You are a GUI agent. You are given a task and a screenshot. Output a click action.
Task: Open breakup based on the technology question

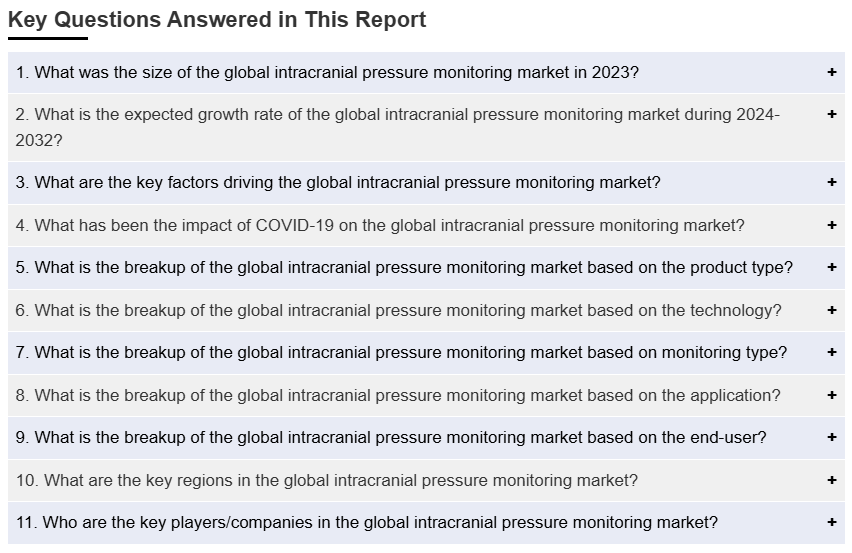398,310
